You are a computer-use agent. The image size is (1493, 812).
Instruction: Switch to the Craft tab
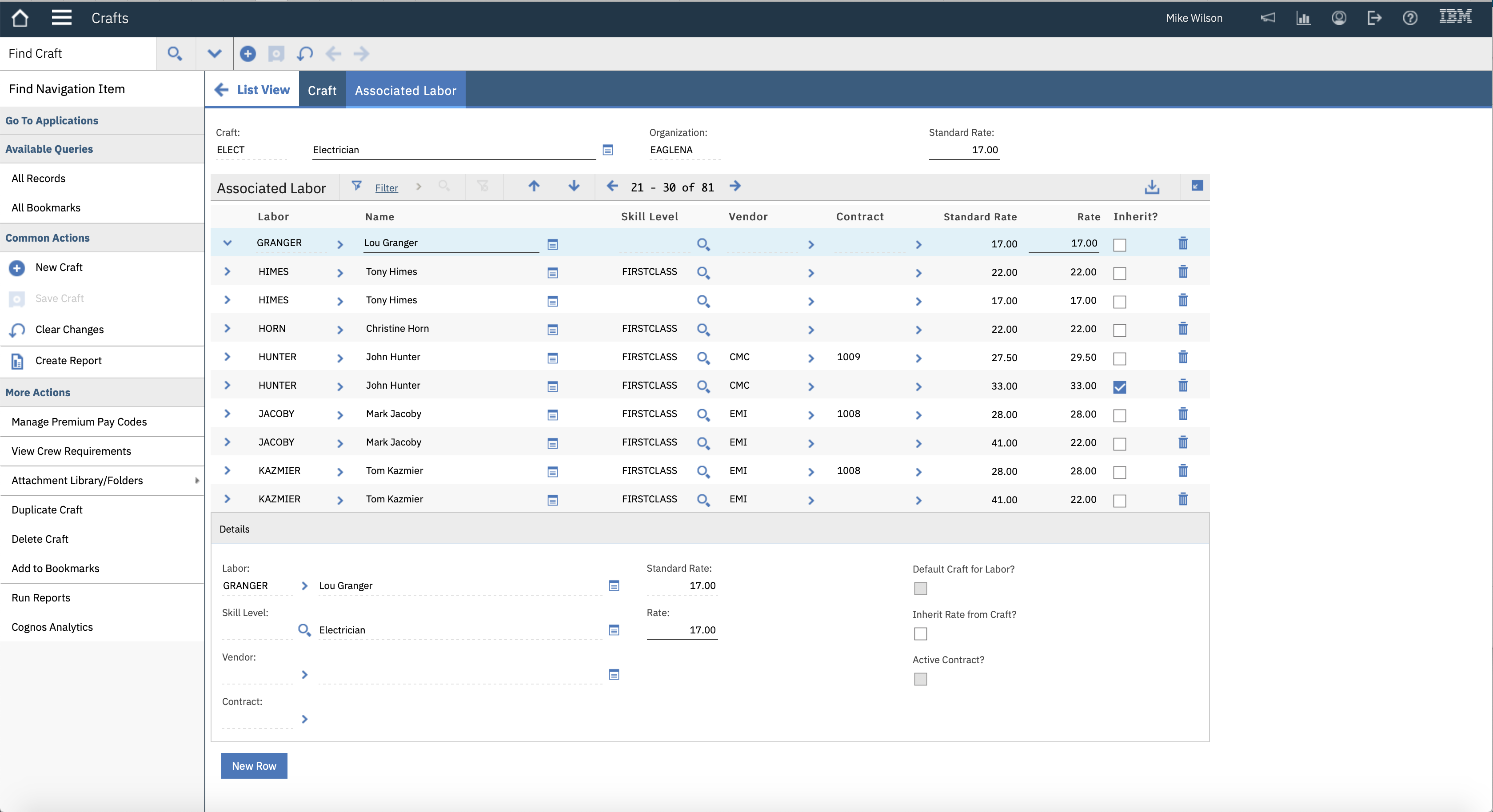(322, 91)
